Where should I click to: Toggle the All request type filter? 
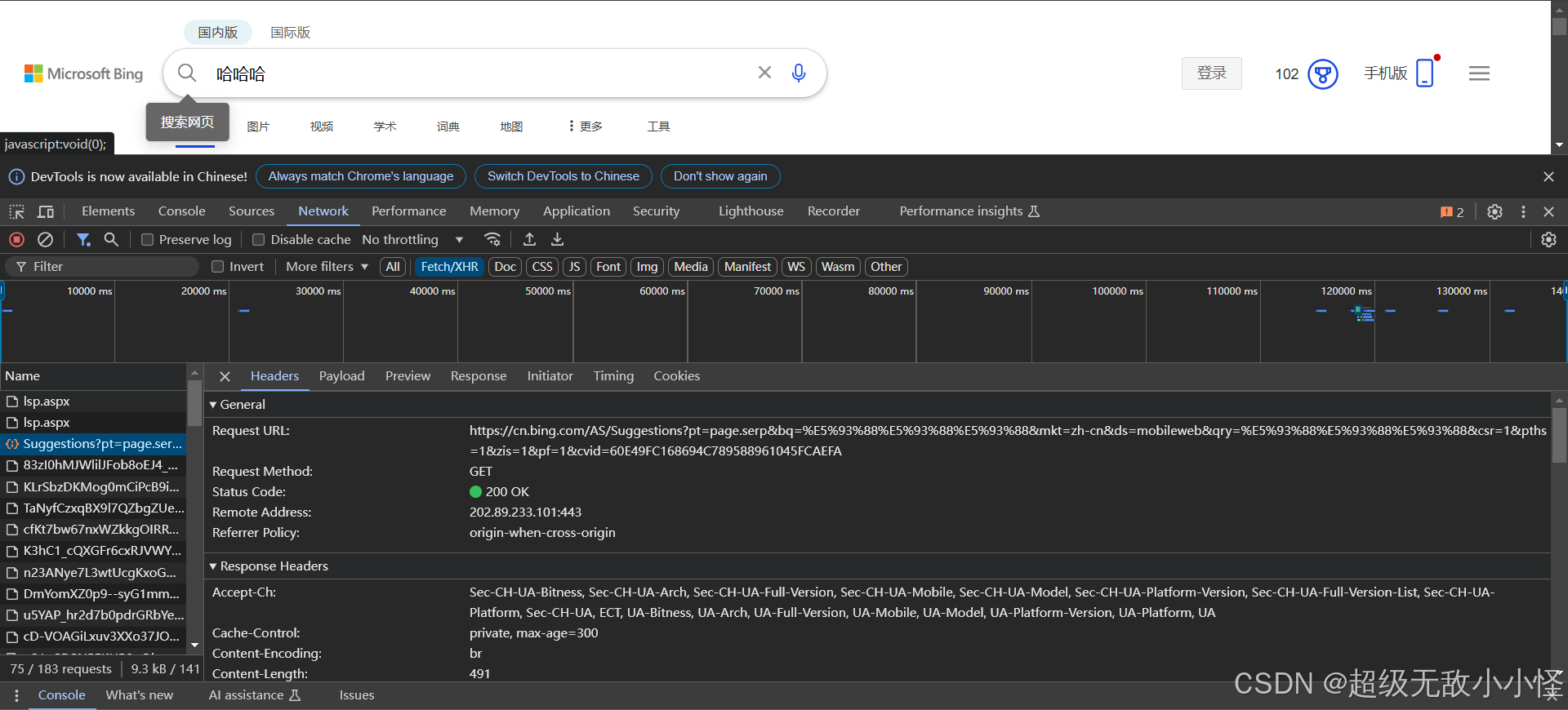tap(393, 267)
